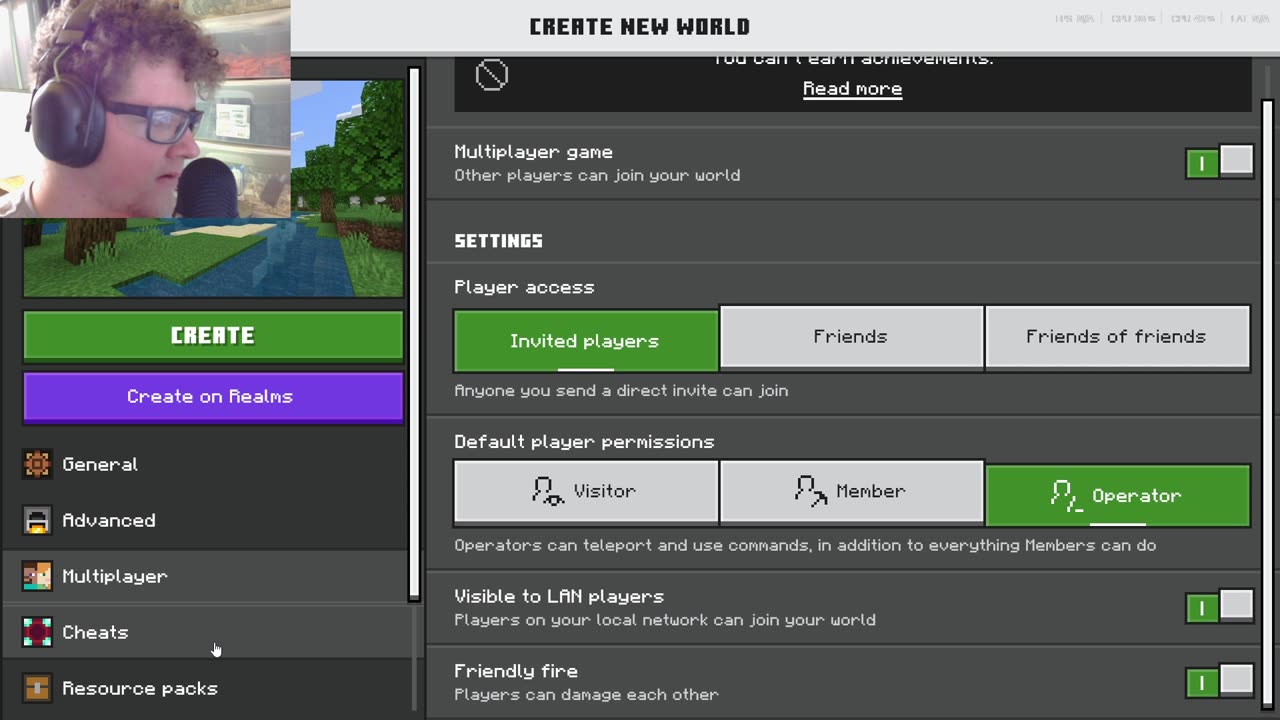Click the left sidebar scrollbar
This screenshot has width=1280, height=720.
414,335
